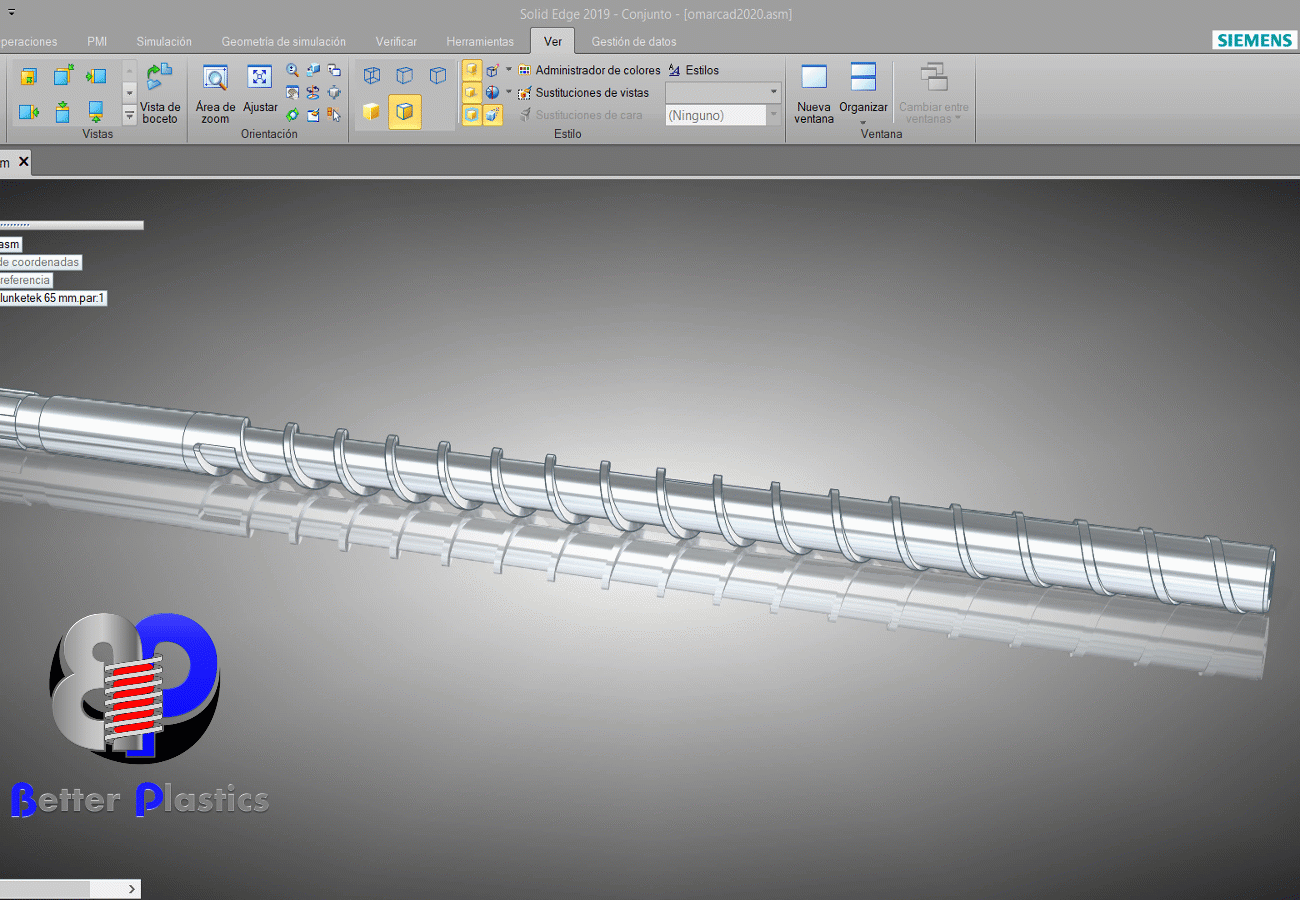
Task: Open the quick access toolbar customize arrow
Action: [11, 11]
